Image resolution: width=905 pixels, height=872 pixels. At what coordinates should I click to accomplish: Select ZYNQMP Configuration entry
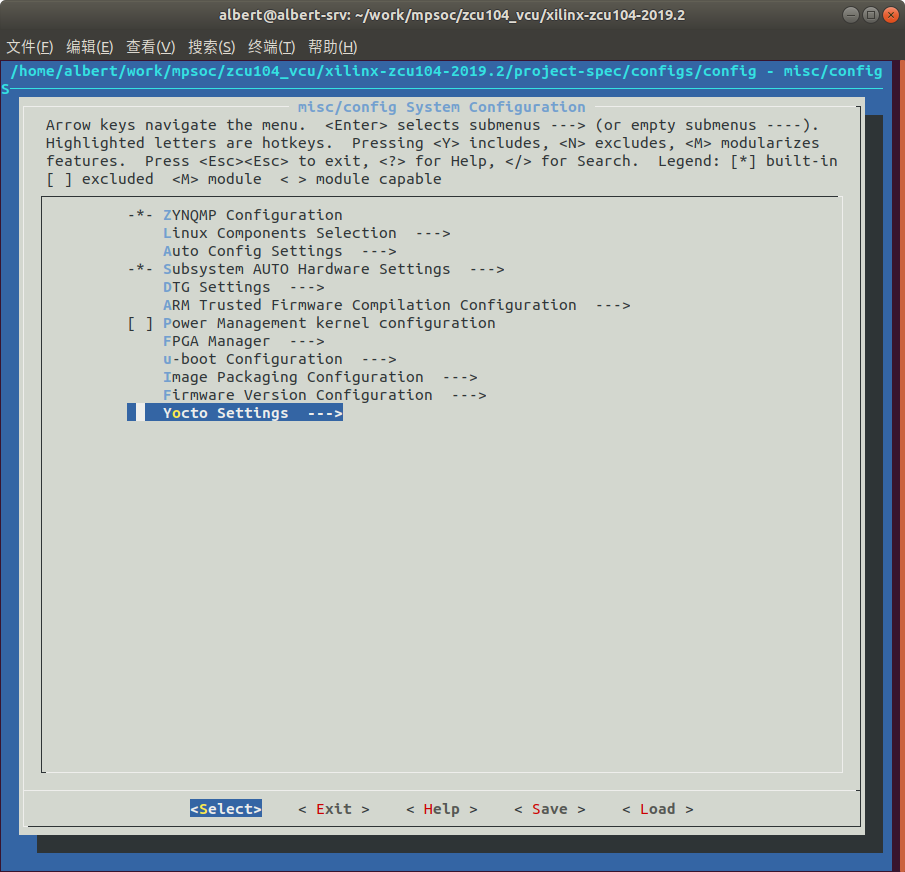[235, 215]
